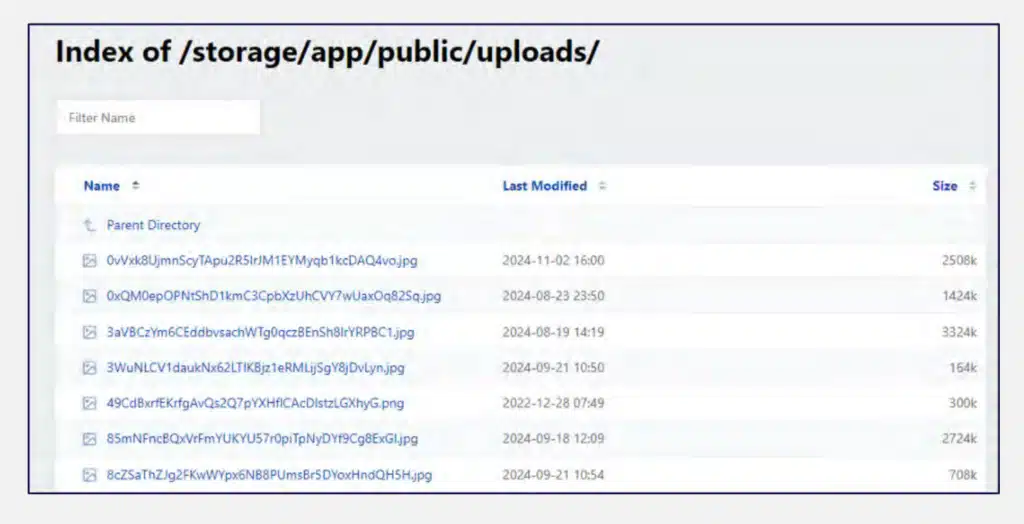The width and height of the screenshot is (1024, 524).
Task: Open file starting with 3WuNLCV1daukNx
Action: (255, 368)
